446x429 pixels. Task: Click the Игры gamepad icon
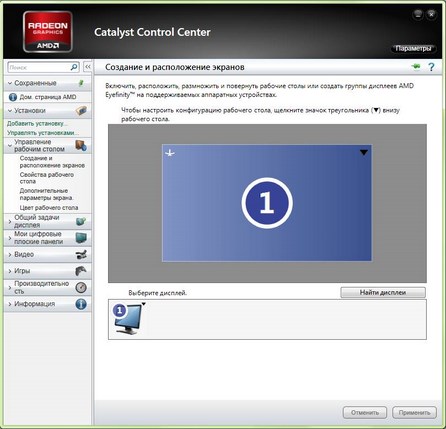tap(81, 271)
